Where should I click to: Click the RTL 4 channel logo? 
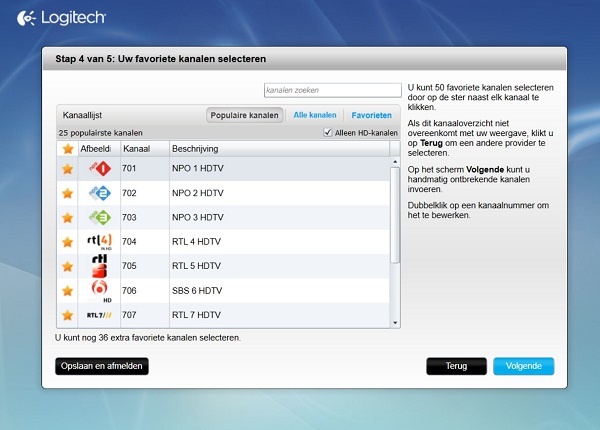pyautogui.click(x=99, y=242)
